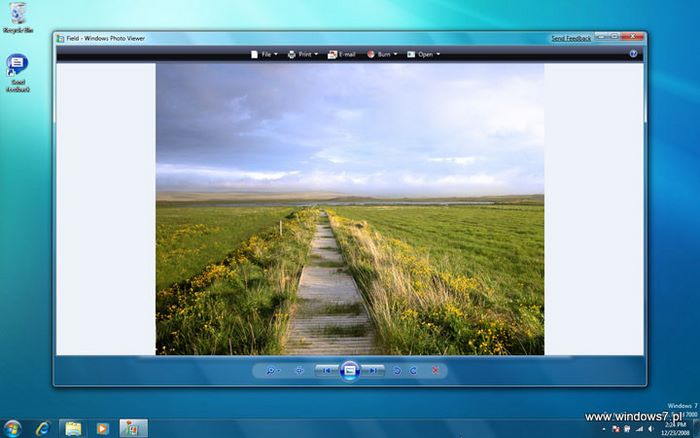The image size is (700, 438).
Task: Open Windows Explorer folder on taskbar
Action: point(73,429)
